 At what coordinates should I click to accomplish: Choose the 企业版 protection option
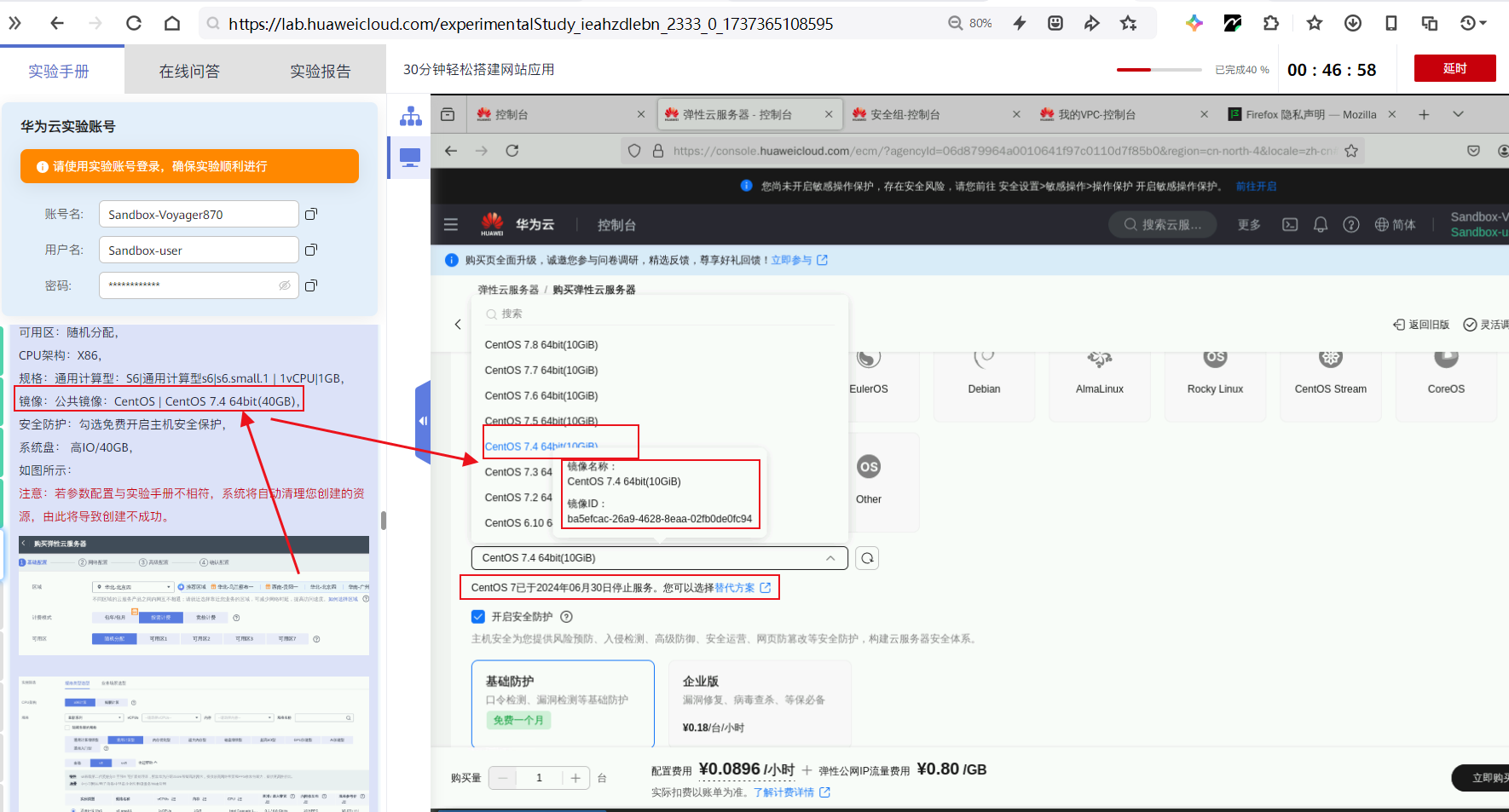759,703
